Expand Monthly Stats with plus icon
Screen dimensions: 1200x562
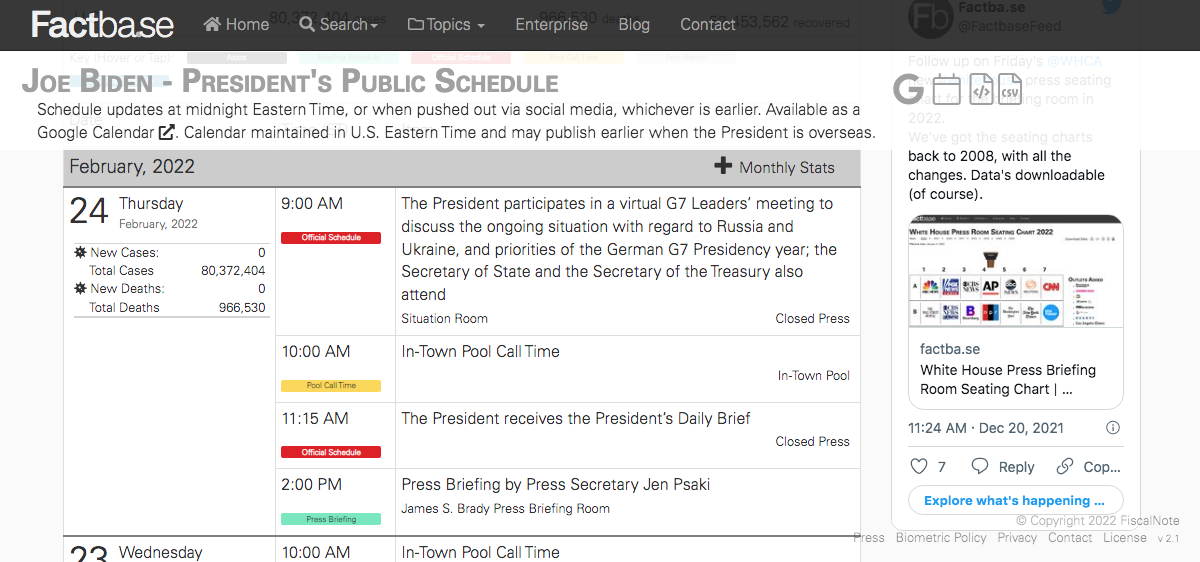[x=774, y=167]
